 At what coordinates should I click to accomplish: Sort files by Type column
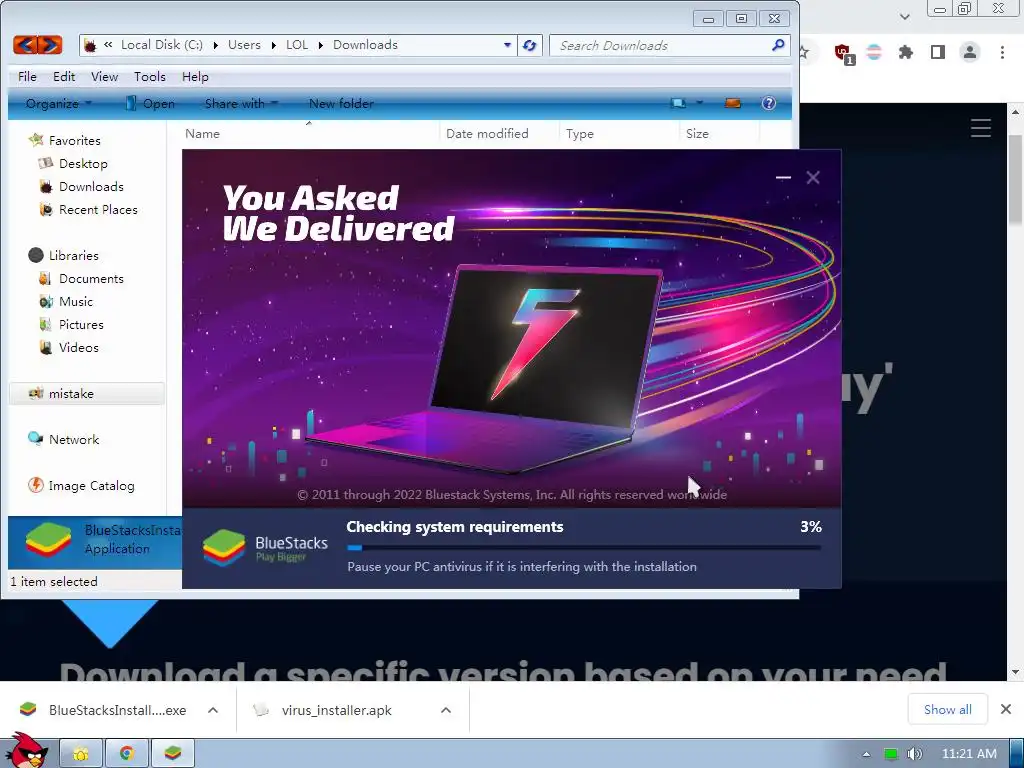(580, 134)
